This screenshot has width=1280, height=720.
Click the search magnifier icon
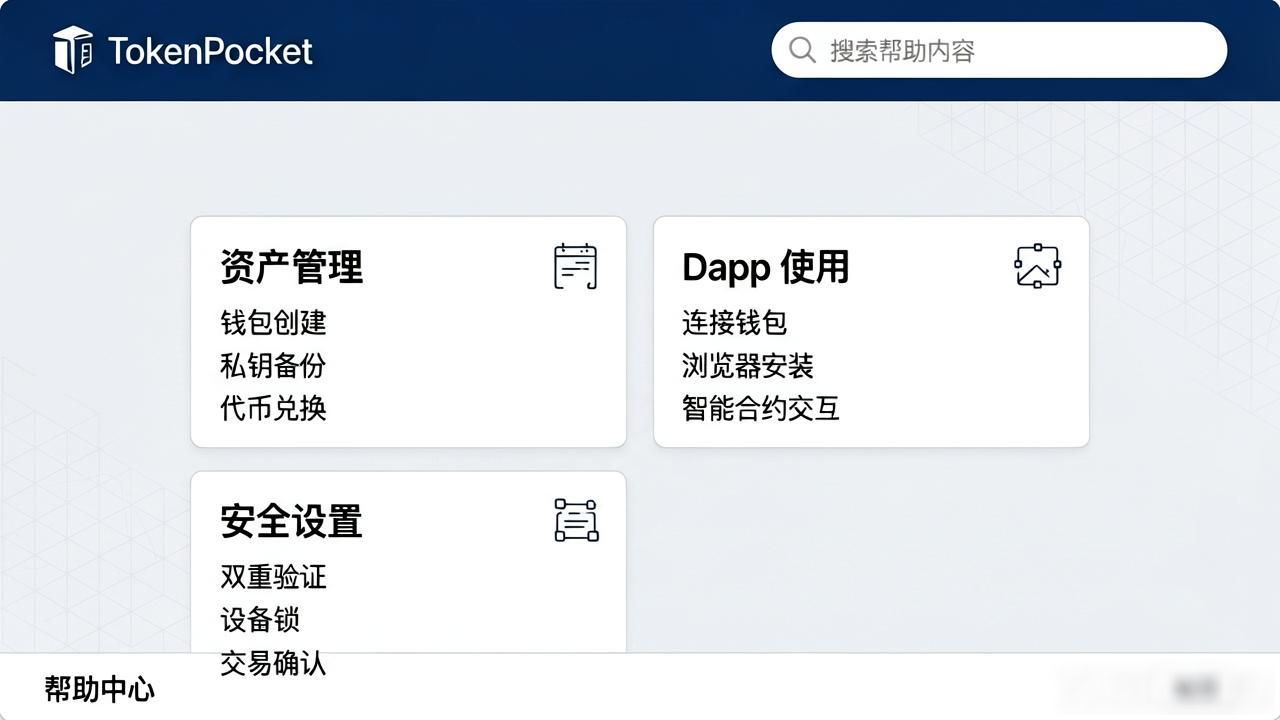click(802, 50)
